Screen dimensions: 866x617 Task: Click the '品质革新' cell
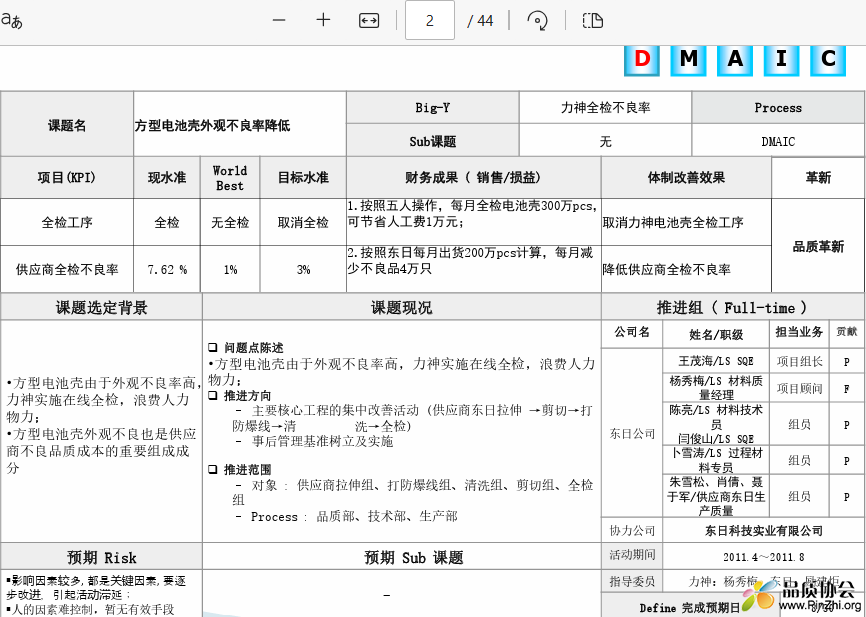(x=818, y=246)
